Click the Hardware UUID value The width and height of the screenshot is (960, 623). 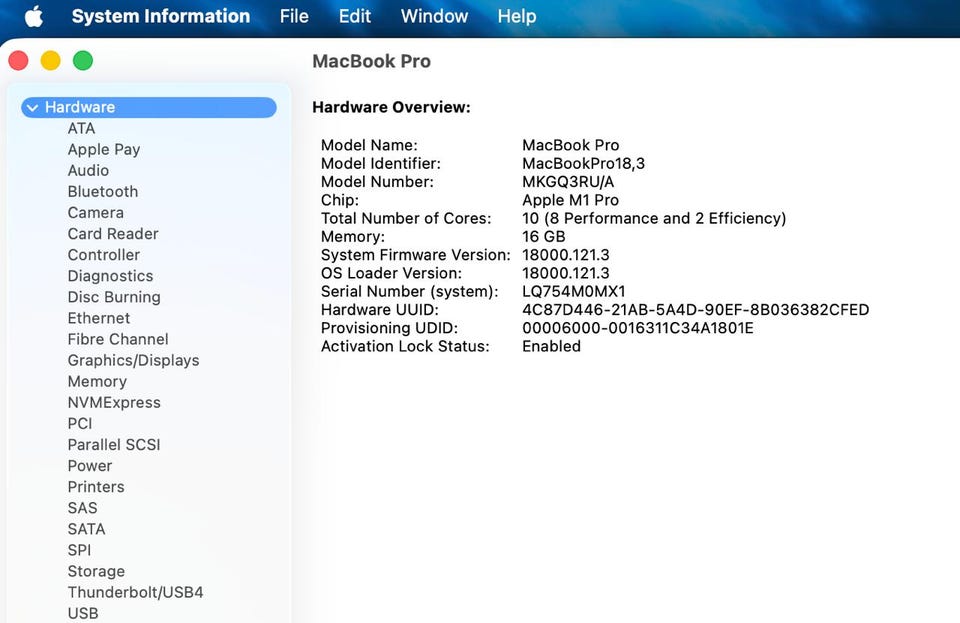(x=696, y=310)
